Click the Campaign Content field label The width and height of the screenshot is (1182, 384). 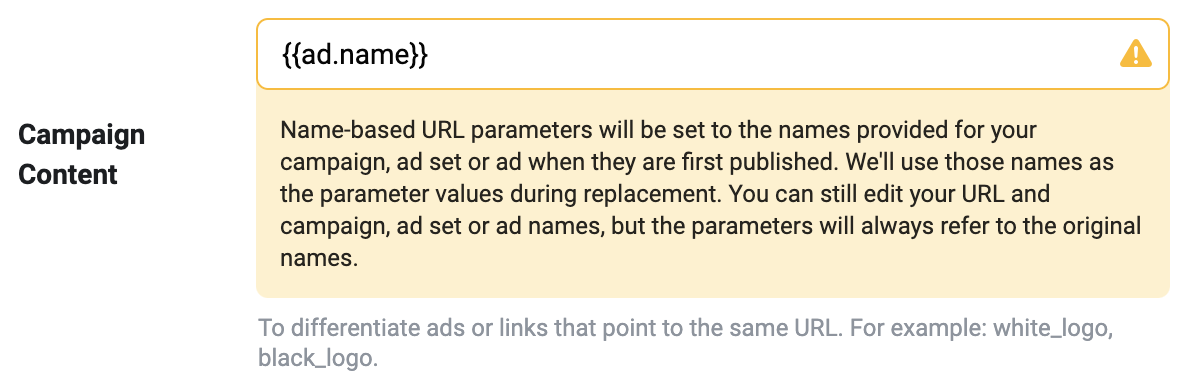click(81, 155)
